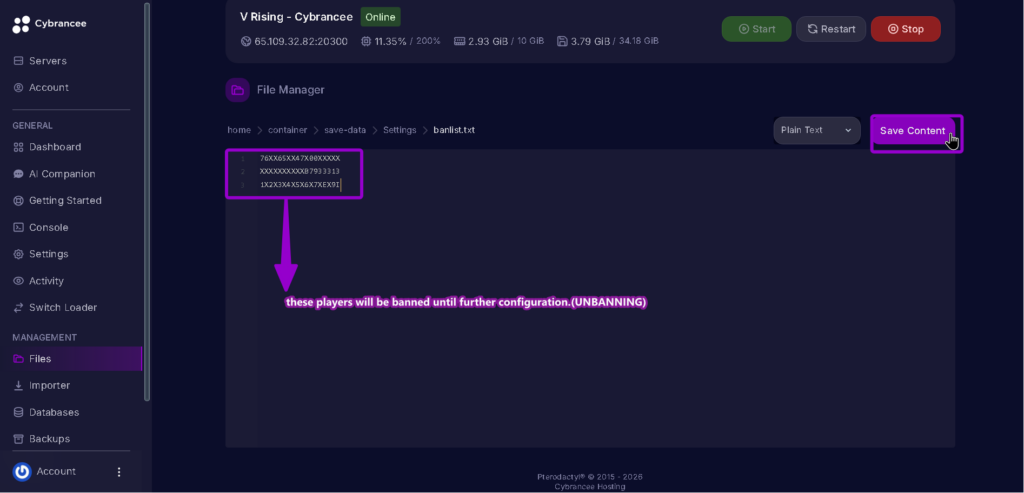Click the Switch Loader arrows icon
The image size is (1024, 493).
[18, 308]
